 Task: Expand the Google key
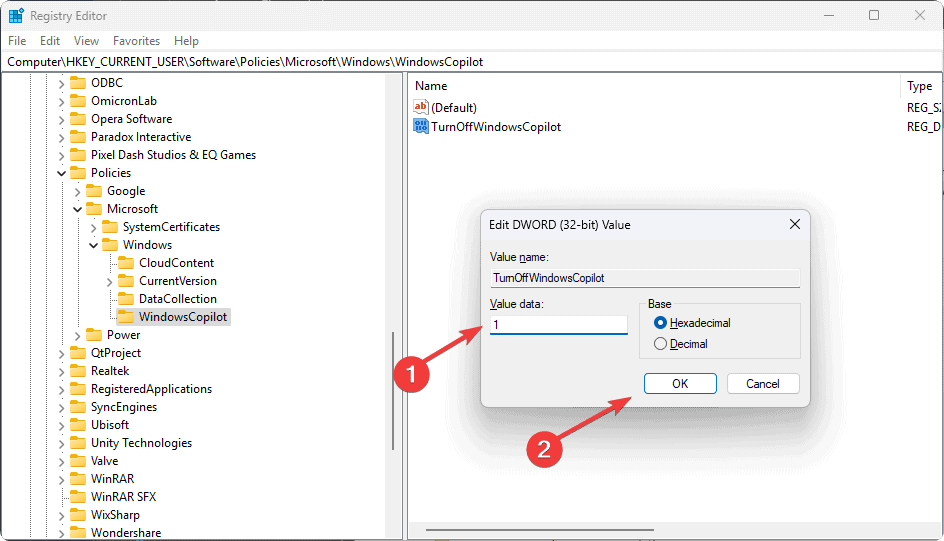click(77, 192)
